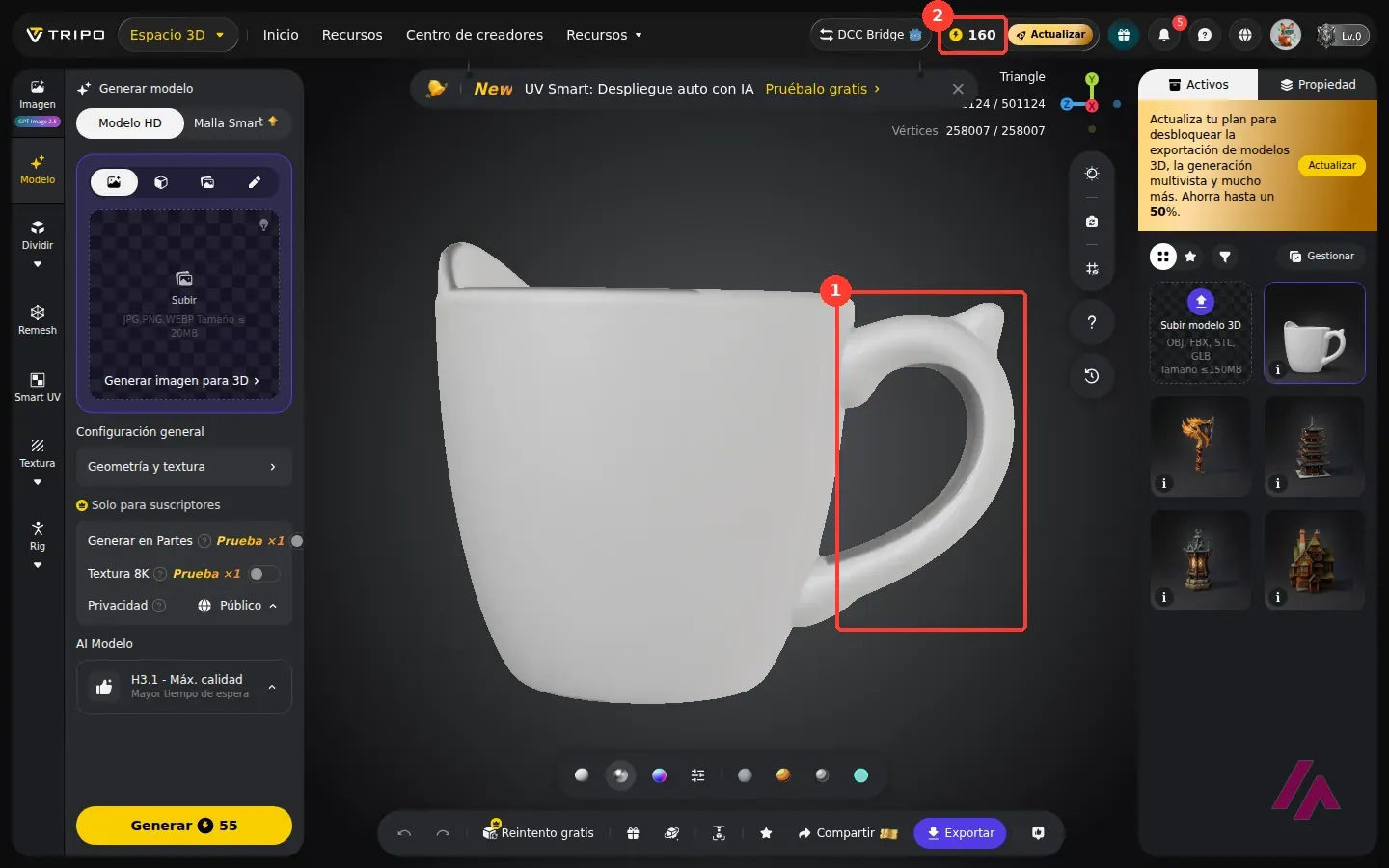The width and height of the screenshot is (1389, 868).
Task: Open the language globe icon
Action: 1245,35
